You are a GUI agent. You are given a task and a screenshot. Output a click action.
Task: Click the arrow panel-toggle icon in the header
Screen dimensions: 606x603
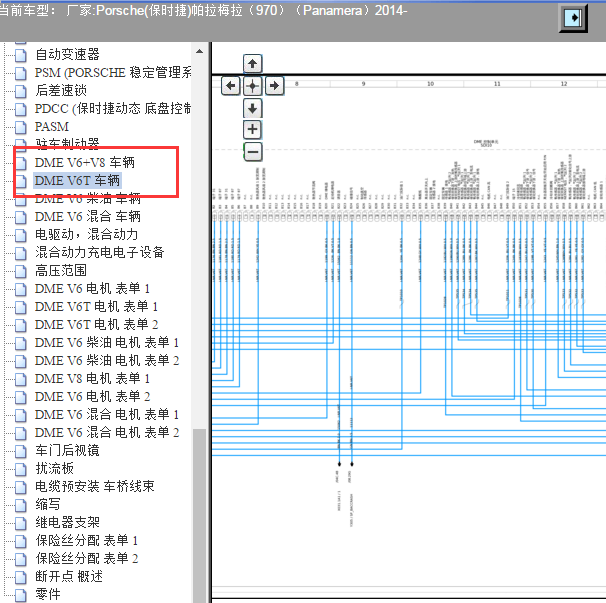[x=573, y=17]
